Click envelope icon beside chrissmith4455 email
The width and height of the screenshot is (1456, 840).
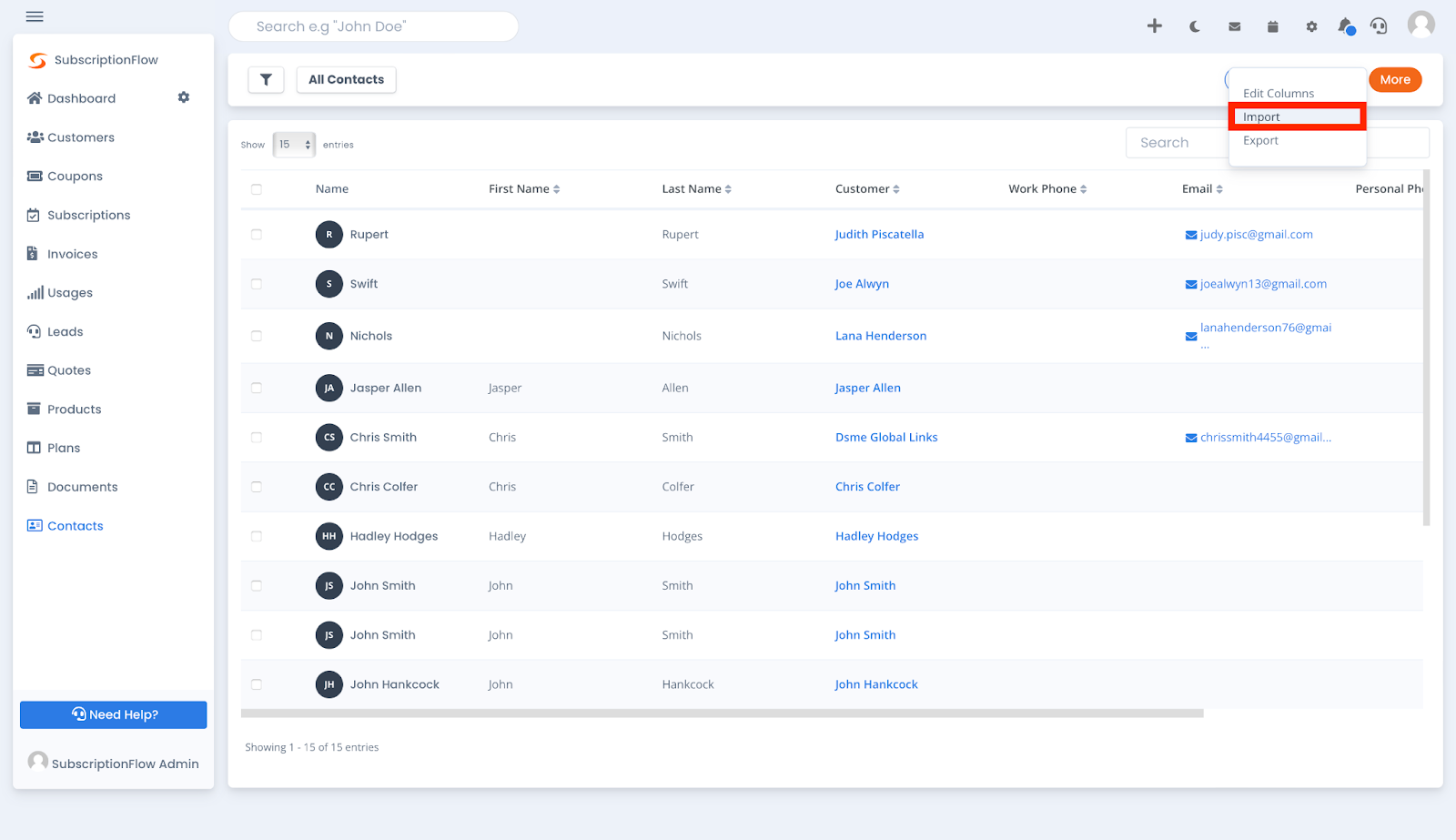pos(1191,439)
